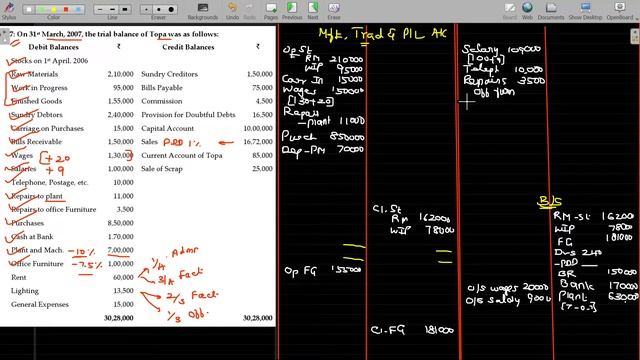The width and height of the screenshot is (640, 360).
Task: Set the large eraser size
Action: 171,9
